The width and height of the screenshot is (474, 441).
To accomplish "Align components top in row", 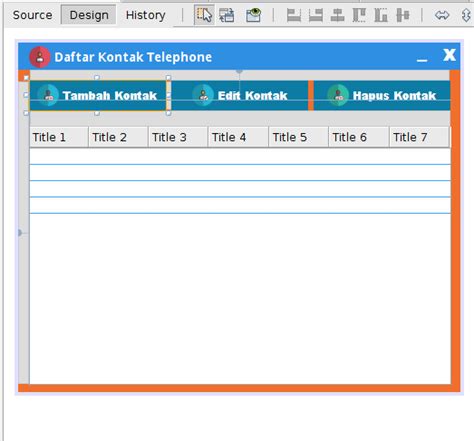I will point(359,15).
